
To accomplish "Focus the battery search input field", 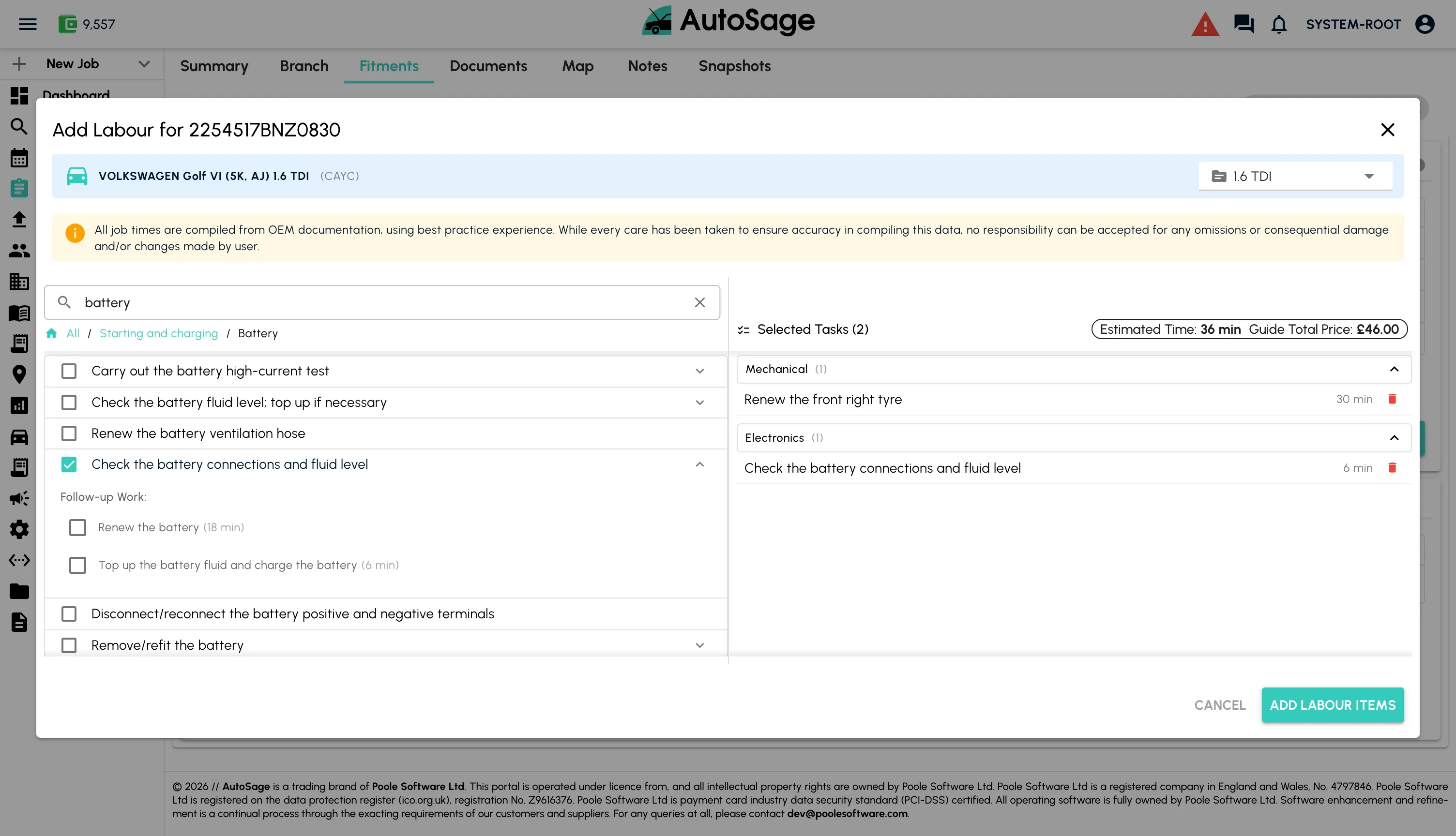I will click(x=382, y=302).
